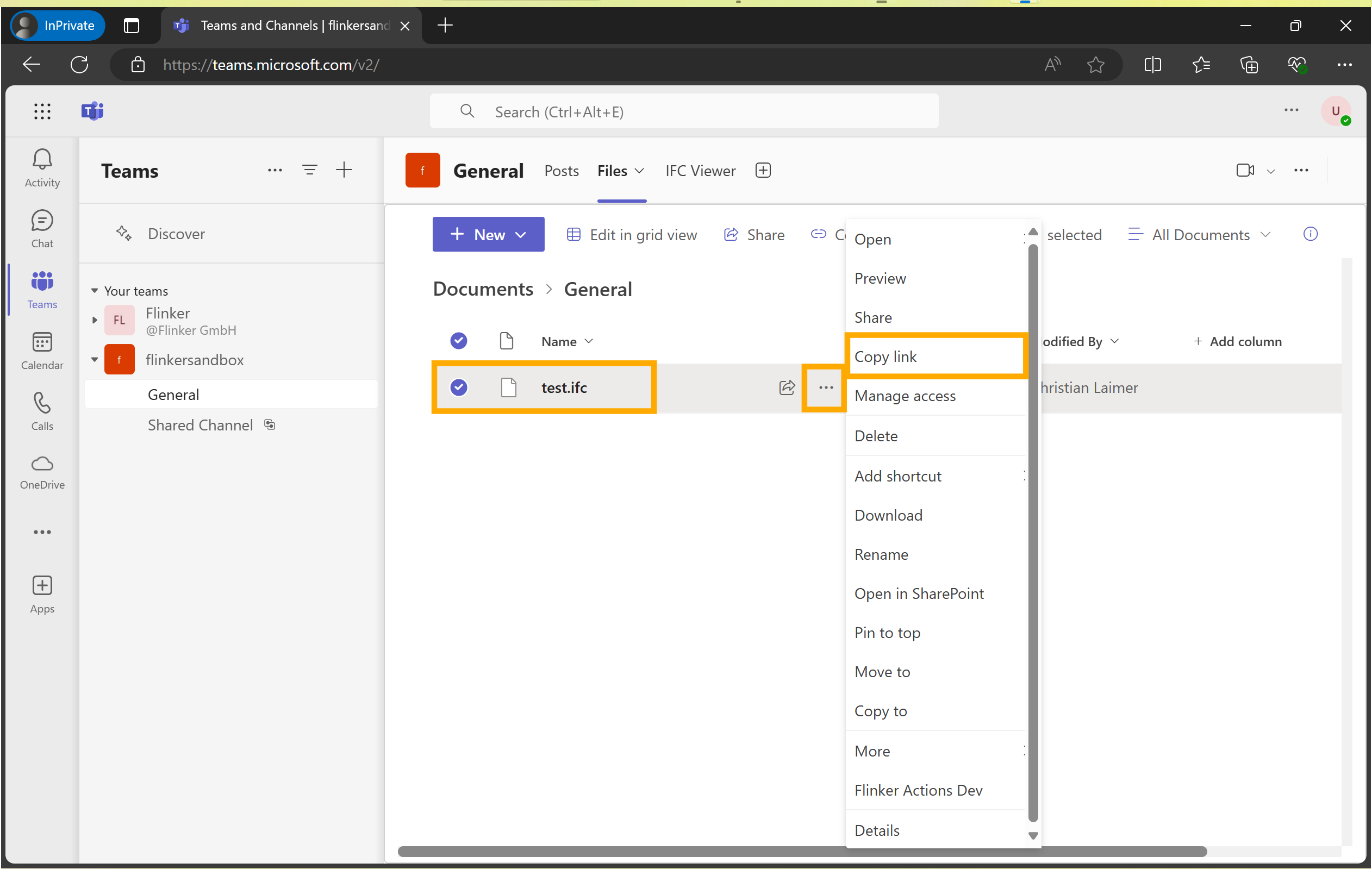Viewport: 1372px width, 869px height.
Task: Expand the Flinker team
Action: coord(95,320)
